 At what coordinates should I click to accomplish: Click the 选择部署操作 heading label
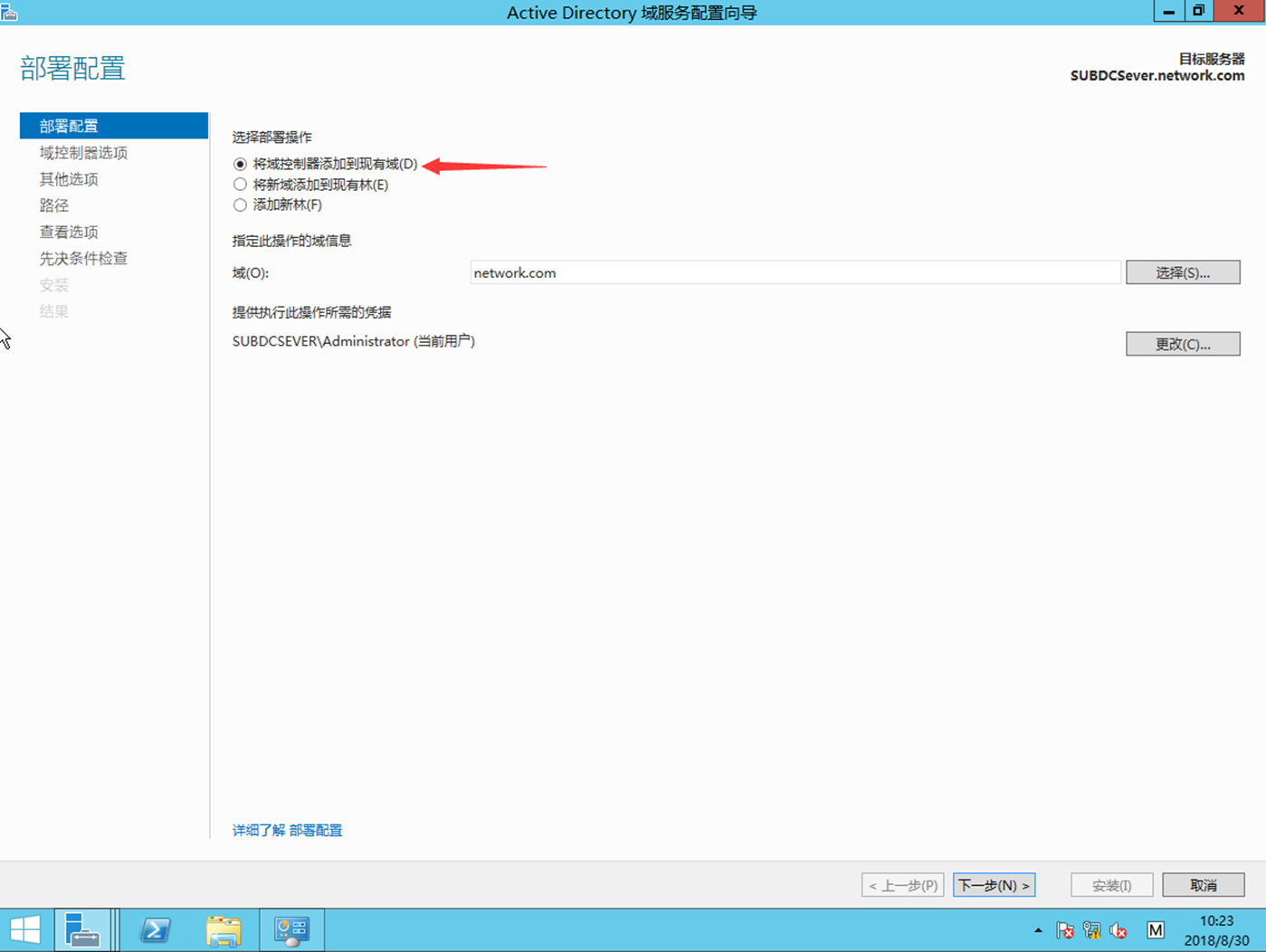point(271,137)
